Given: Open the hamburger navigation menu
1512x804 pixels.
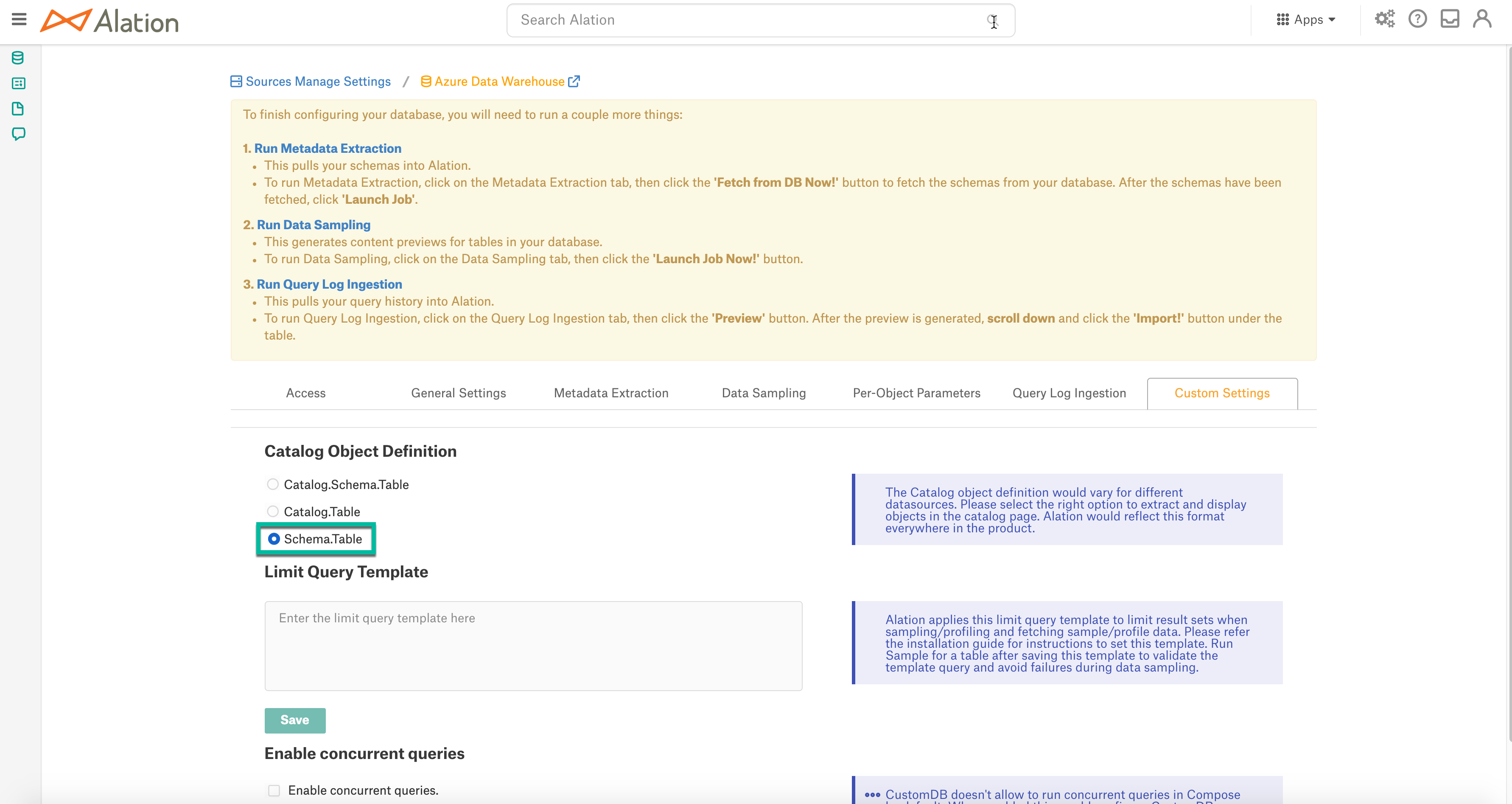Looking at the screenshot, I should [19, 20].
